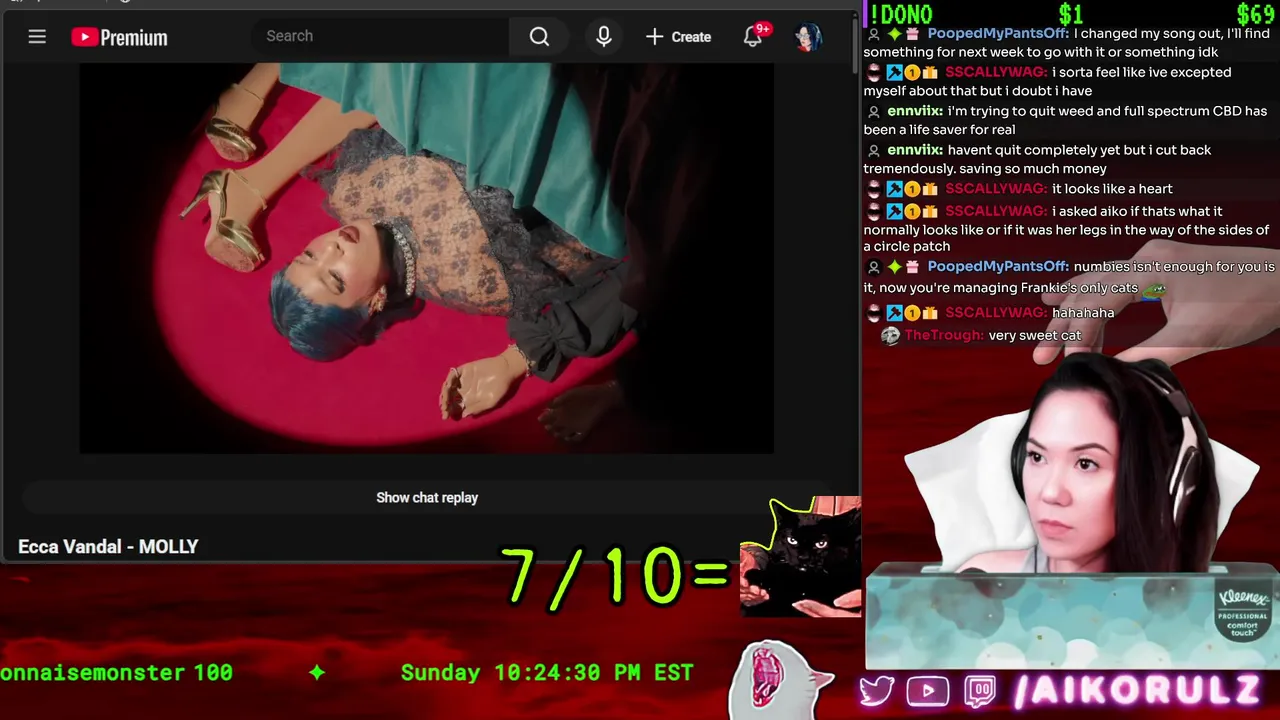Viewport: 1280px width, 720px height.
Task: Click the Twitter bird icon in overlay
Action: click(877, 691)
